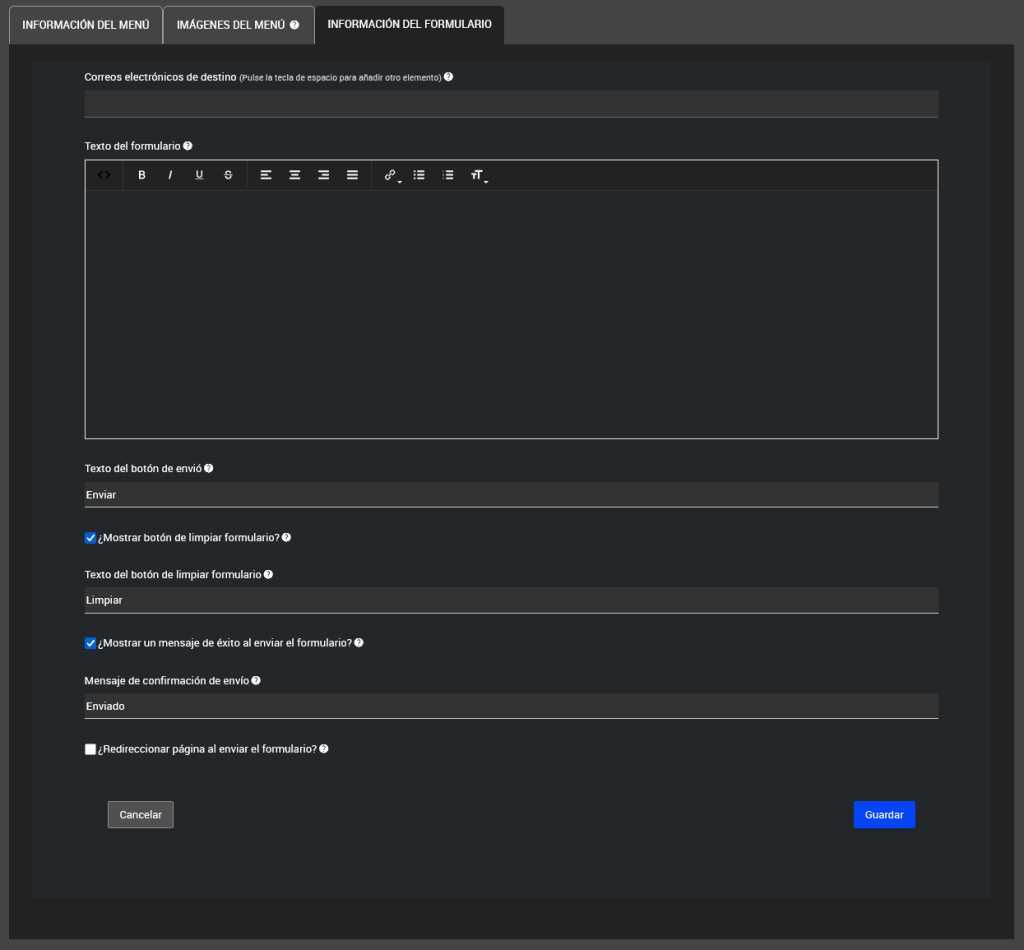Insert a numbered list

pos(448,175)
